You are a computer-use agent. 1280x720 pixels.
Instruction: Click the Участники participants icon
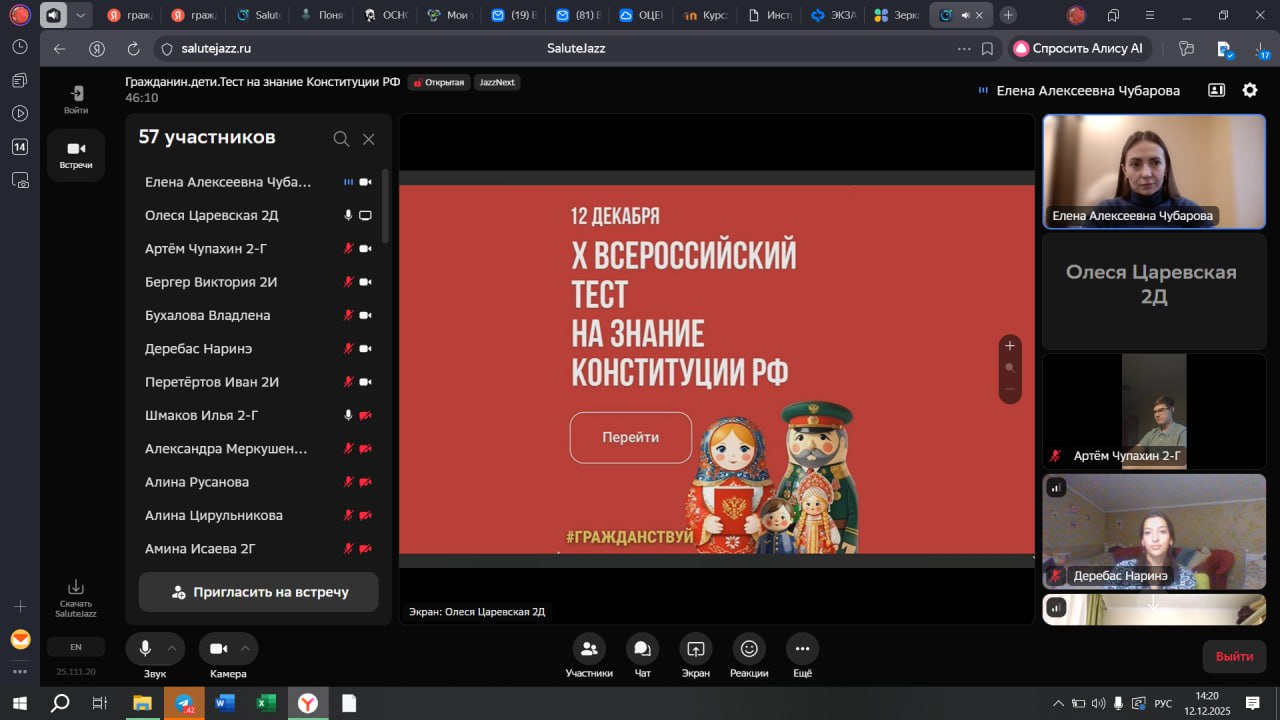(x=589, y=649)
